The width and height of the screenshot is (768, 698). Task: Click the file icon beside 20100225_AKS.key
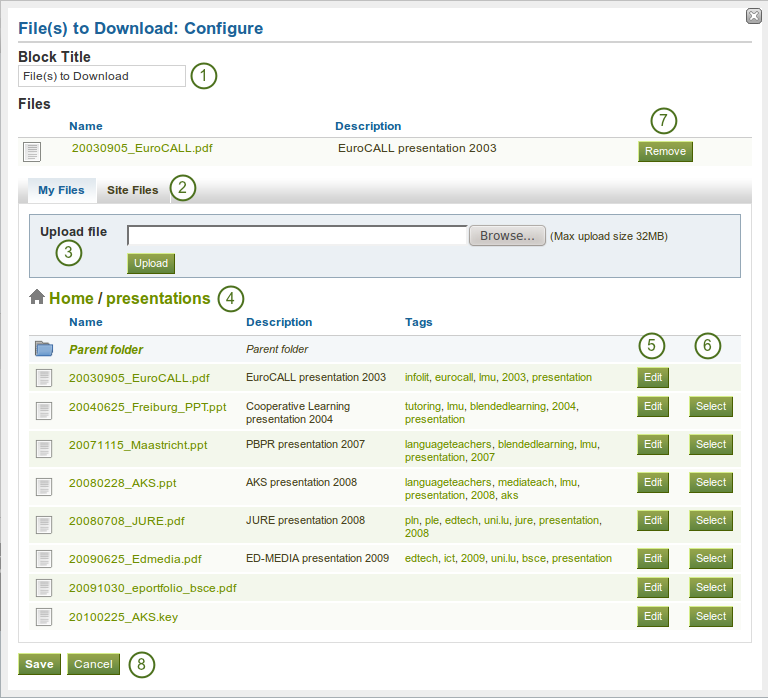(x=43, y=617)
